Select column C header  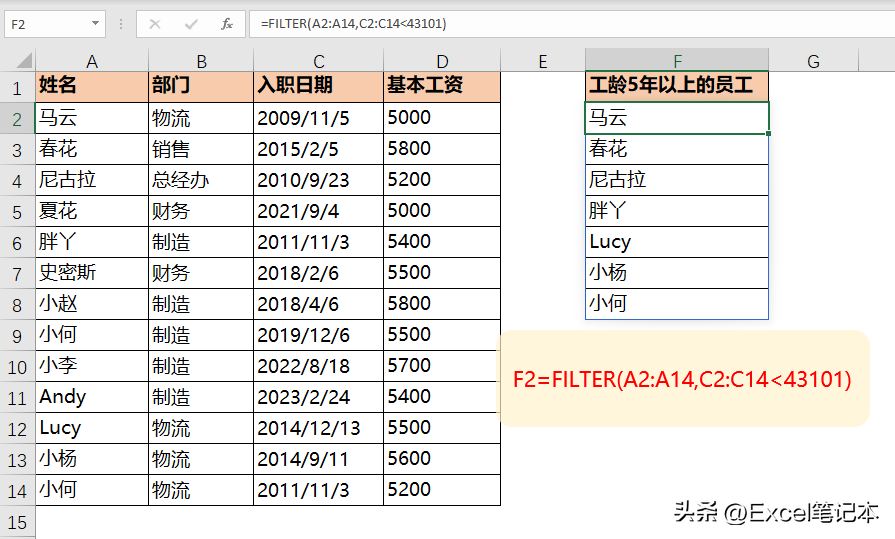319,61
